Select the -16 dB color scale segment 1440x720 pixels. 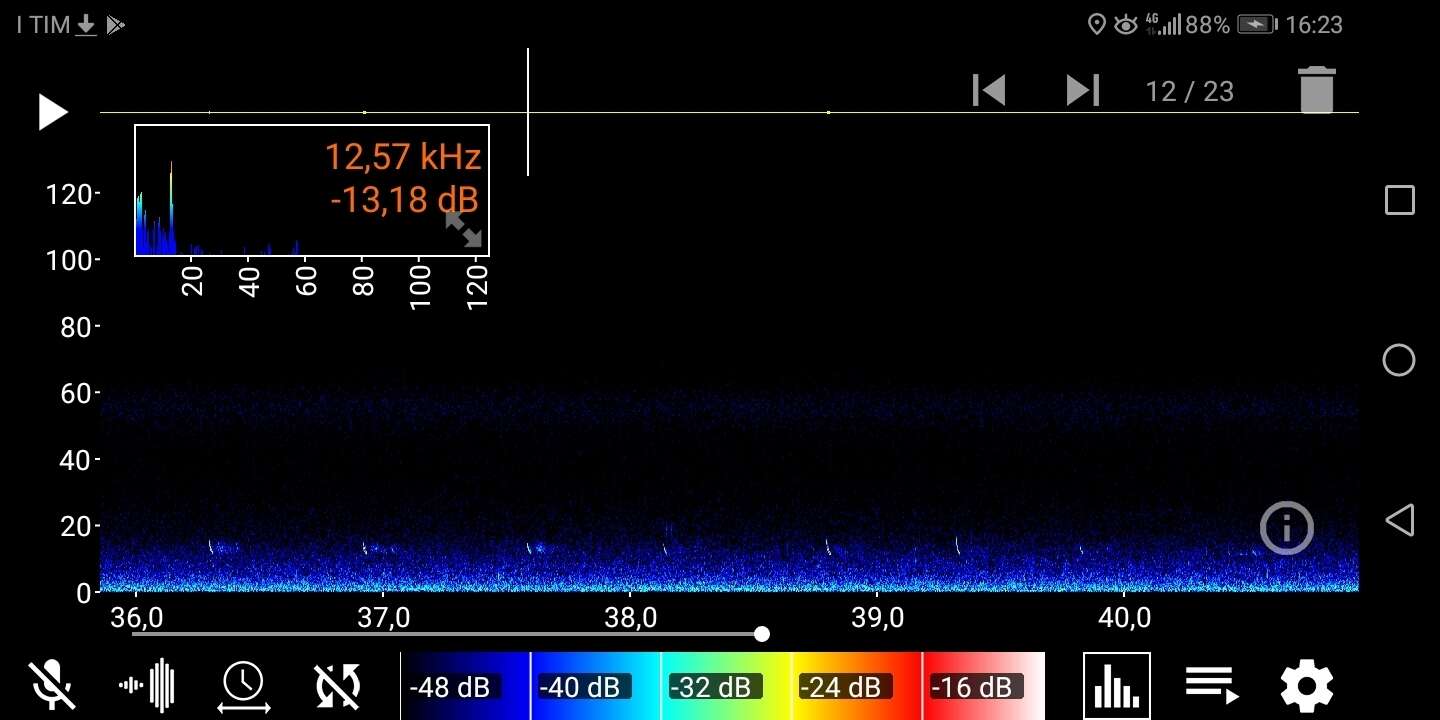tap(984, 686)
